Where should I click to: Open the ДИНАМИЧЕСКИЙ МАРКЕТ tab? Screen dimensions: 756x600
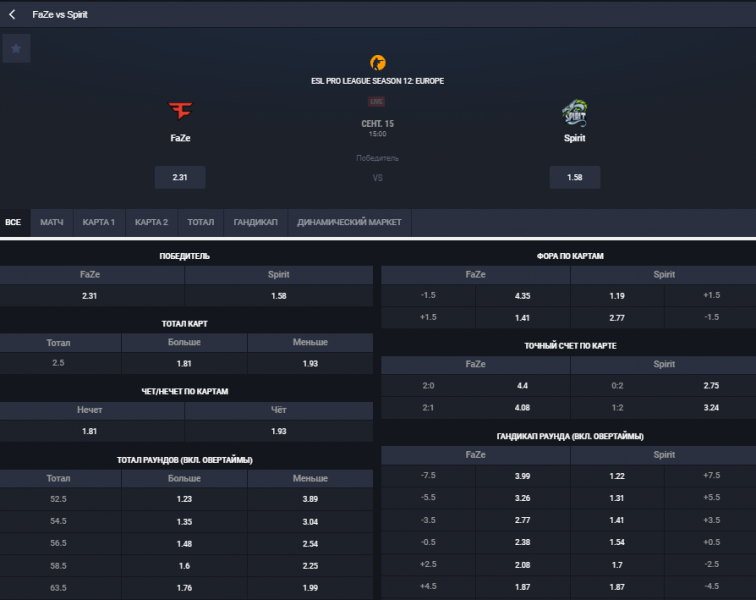(x=349, y=222)
